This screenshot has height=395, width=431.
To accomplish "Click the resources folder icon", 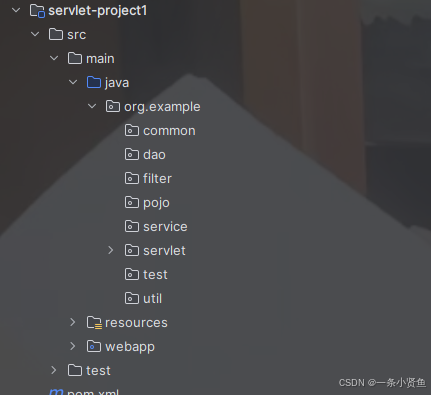I will (x=94, y=323).
